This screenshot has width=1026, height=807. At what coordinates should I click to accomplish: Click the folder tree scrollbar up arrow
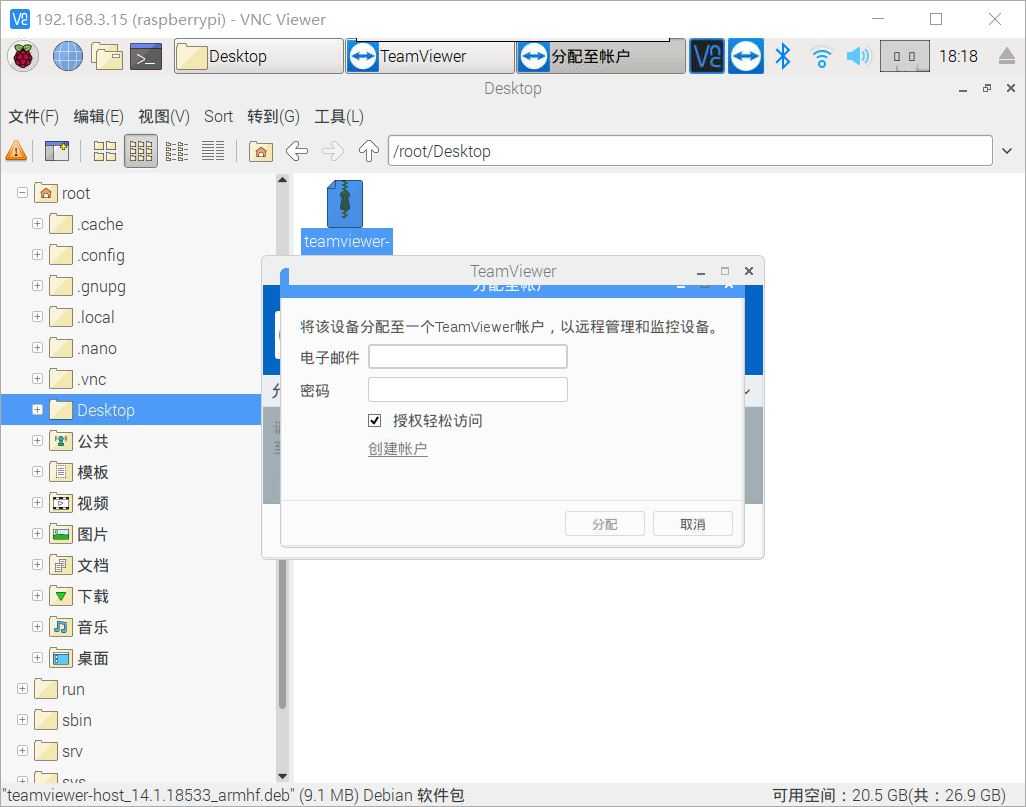point(282,179)
